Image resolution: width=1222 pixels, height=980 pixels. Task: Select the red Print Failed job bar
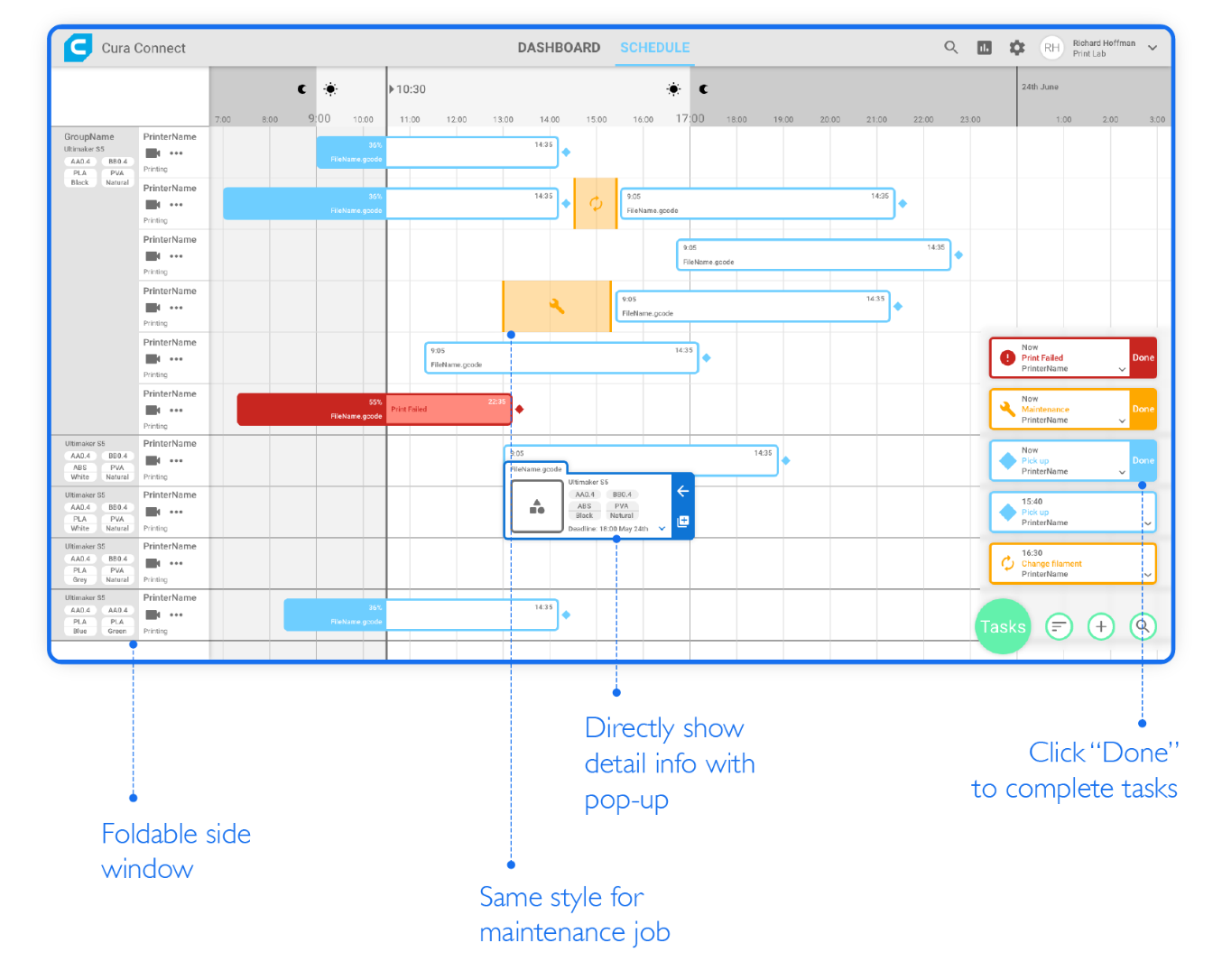click(x=375, y=409)
